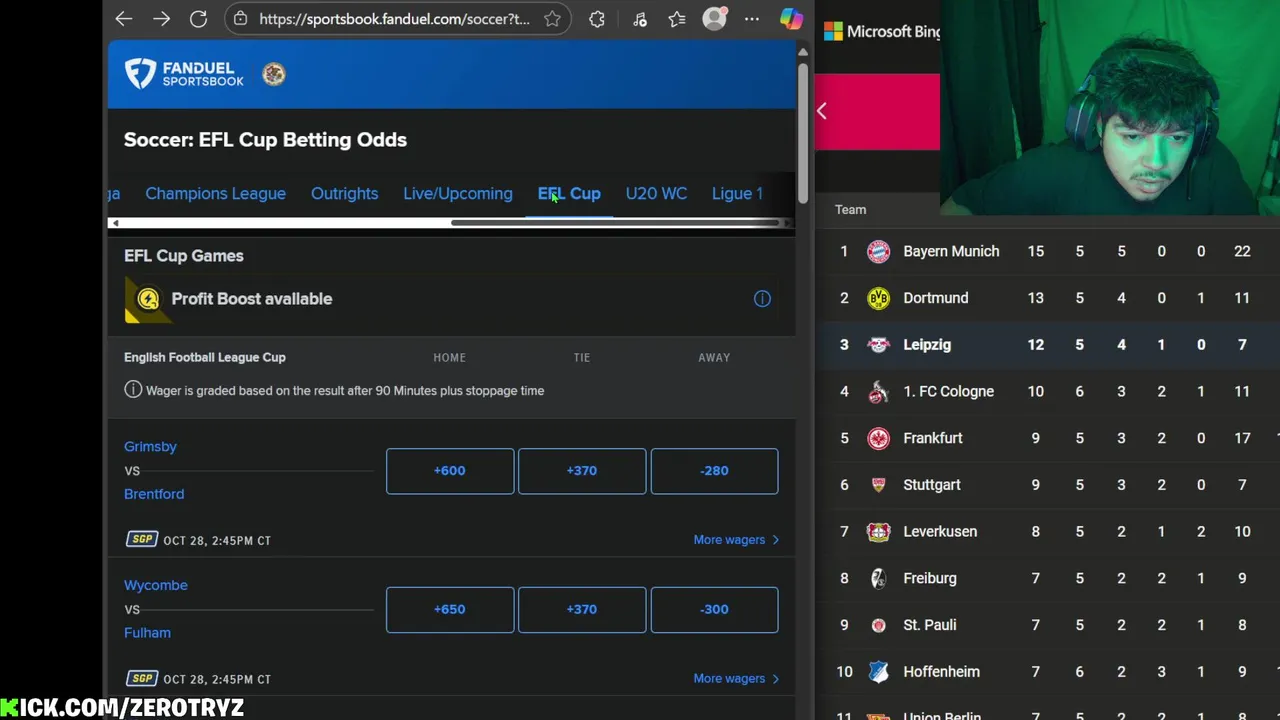The image size is (1280, 720).
Task: Click the vertical scrollbar up arrow
Action: 802,50
